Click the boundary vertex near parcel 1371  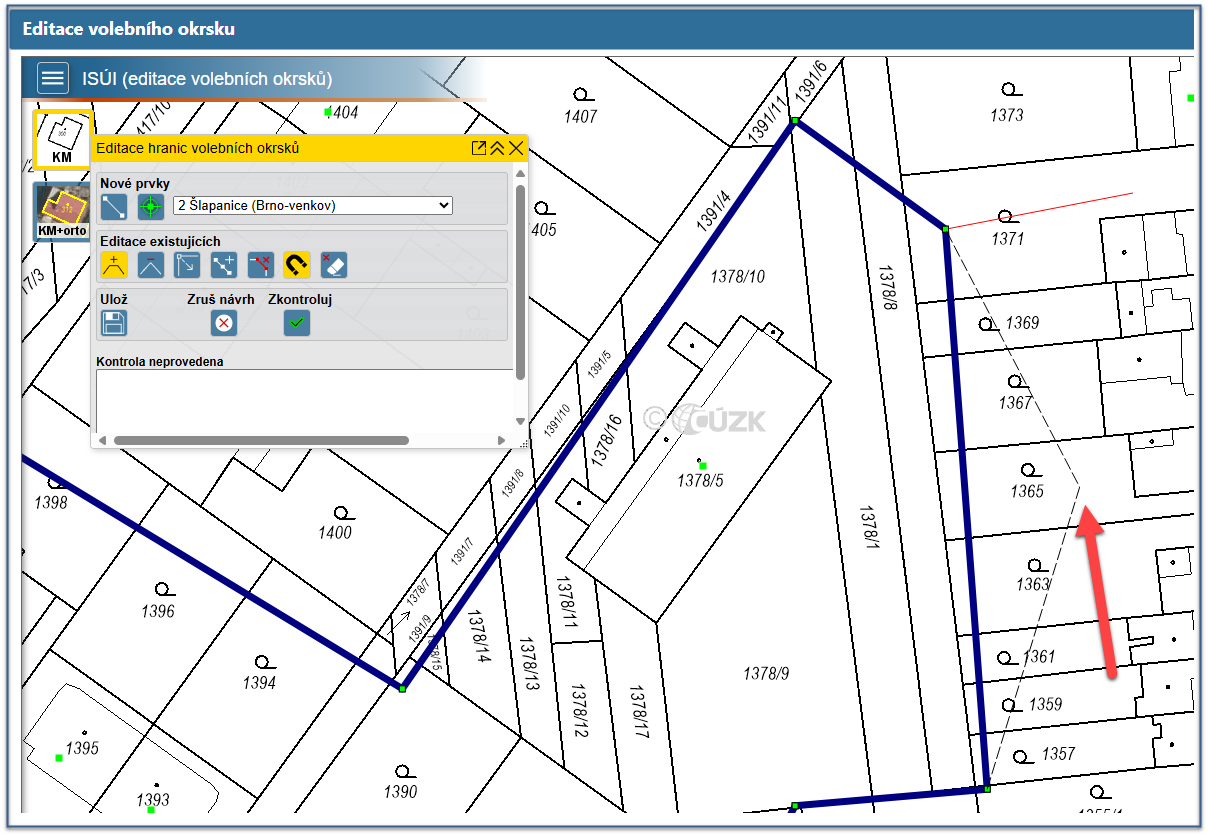click(945, 230)
